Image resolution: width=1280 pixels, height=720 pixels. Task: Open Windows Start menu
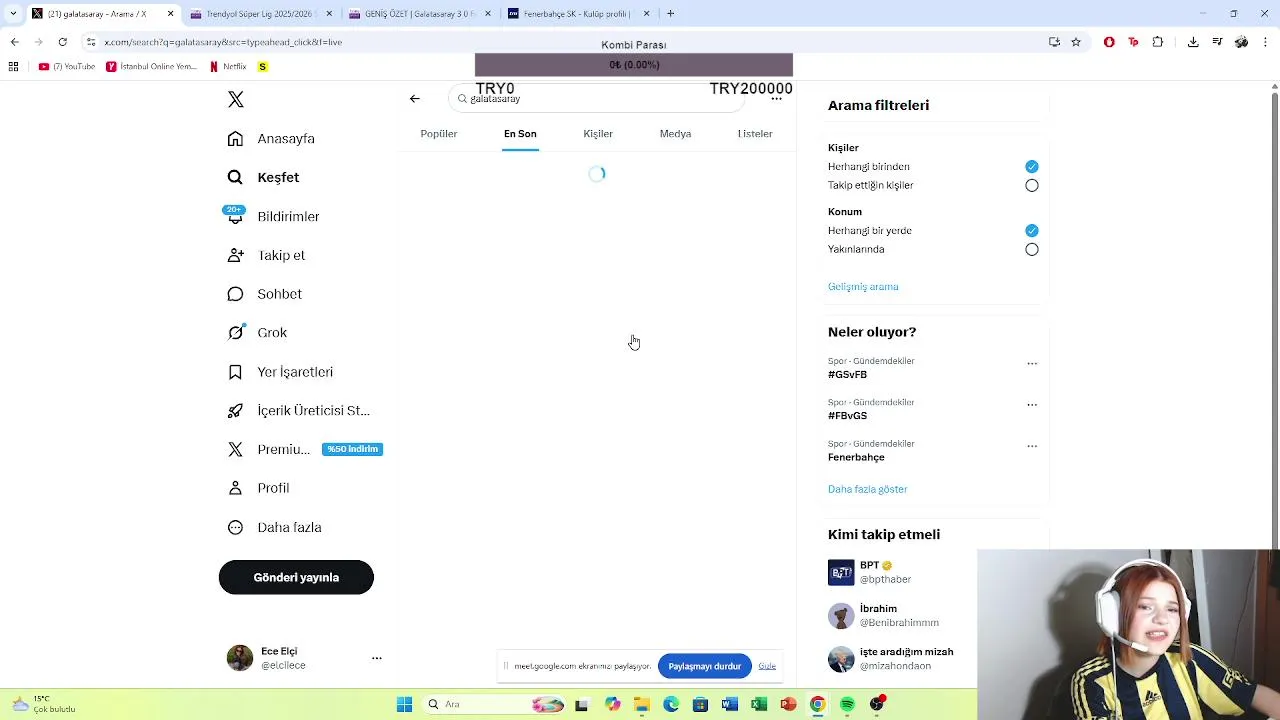[404, 705]
